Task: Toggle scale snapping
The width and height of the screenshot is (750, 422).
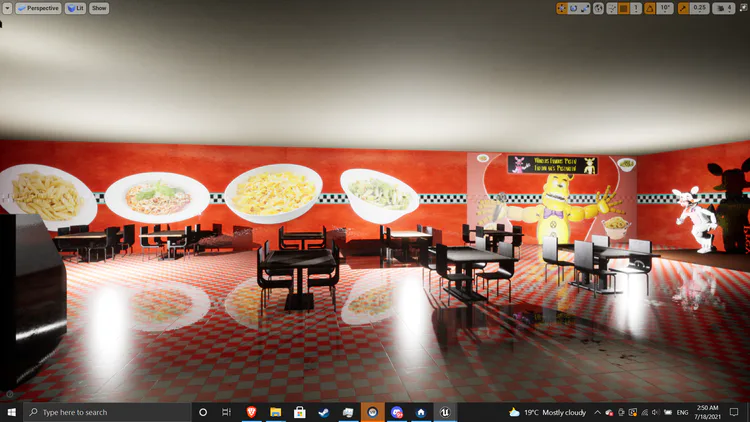Action: [684, 8]
